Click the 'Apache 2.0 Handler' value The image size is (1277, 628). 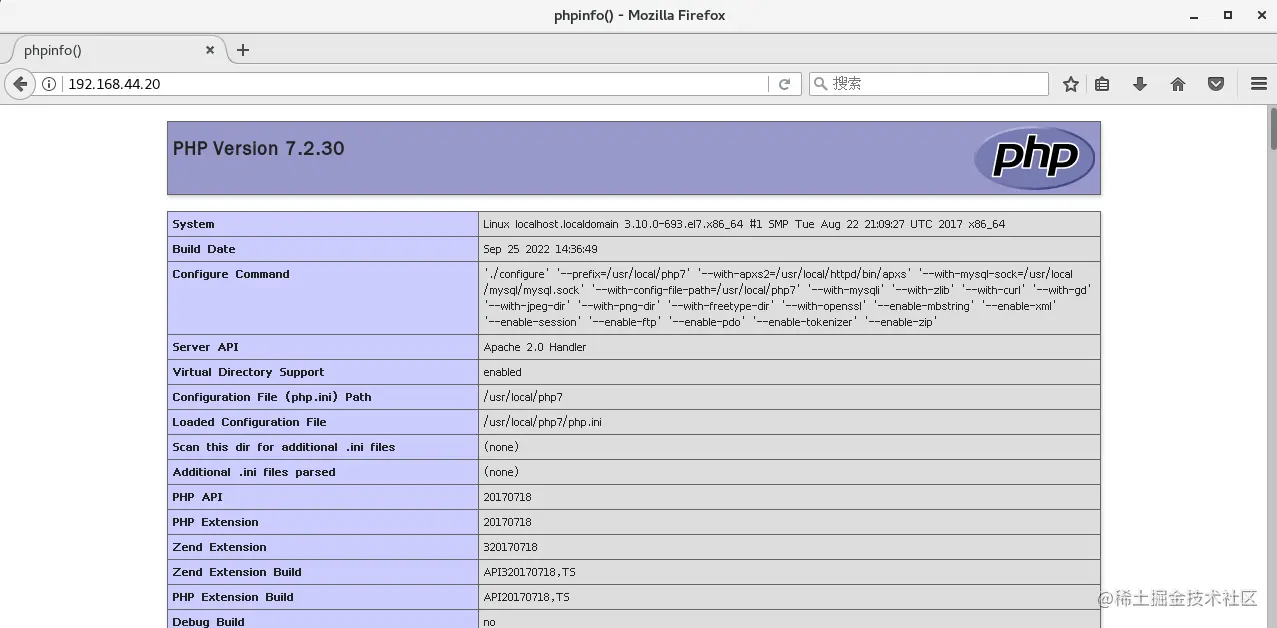tap(535, 347)
